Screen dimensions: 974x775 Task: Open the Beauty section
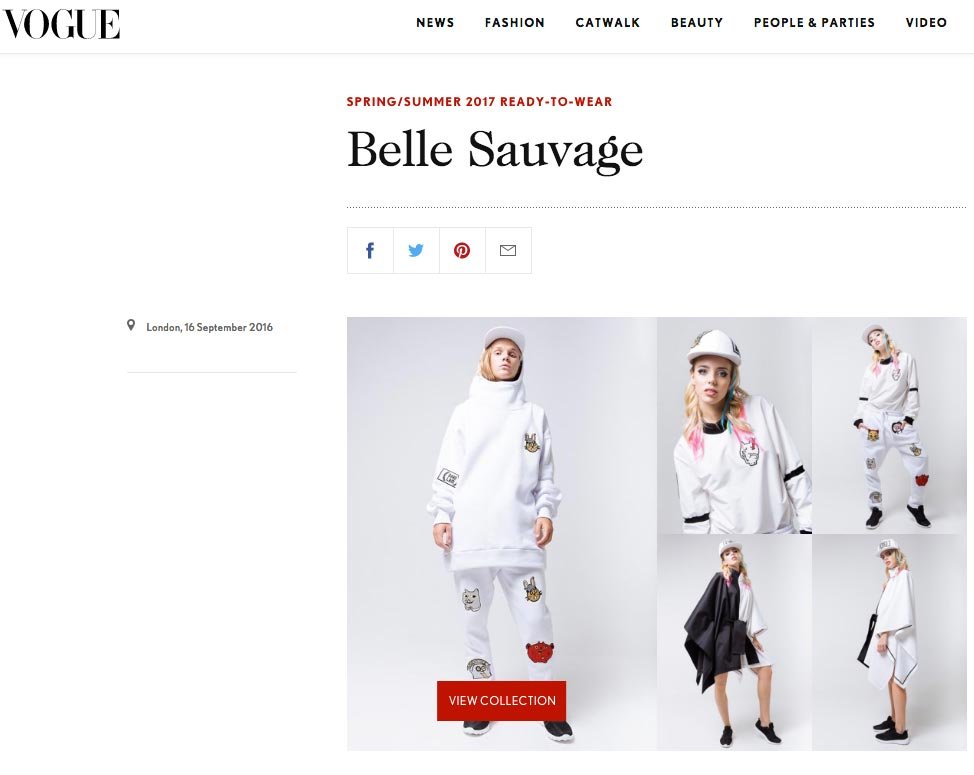[x=697, y=23]
